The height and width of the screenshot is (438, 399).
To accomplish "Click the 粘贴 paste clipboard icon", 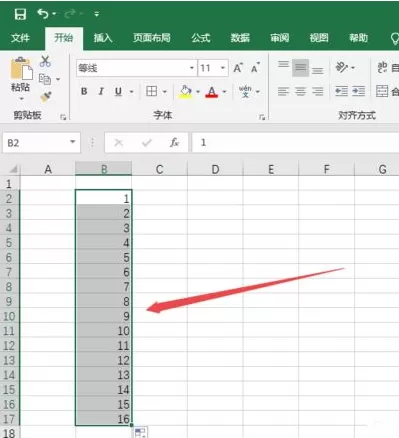I will [x=21, y=69].
